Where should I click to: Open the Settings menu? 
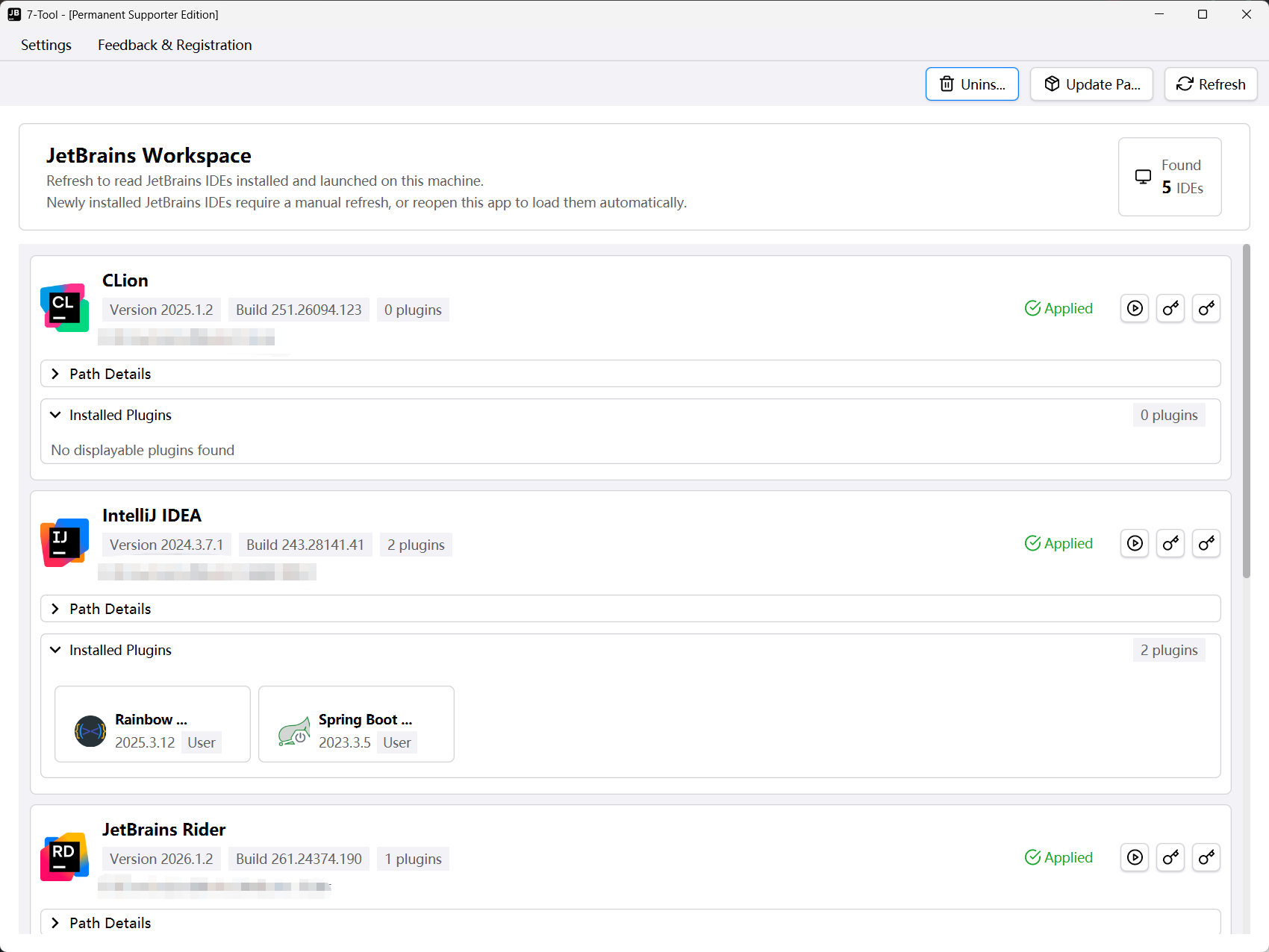pos(46,45)
